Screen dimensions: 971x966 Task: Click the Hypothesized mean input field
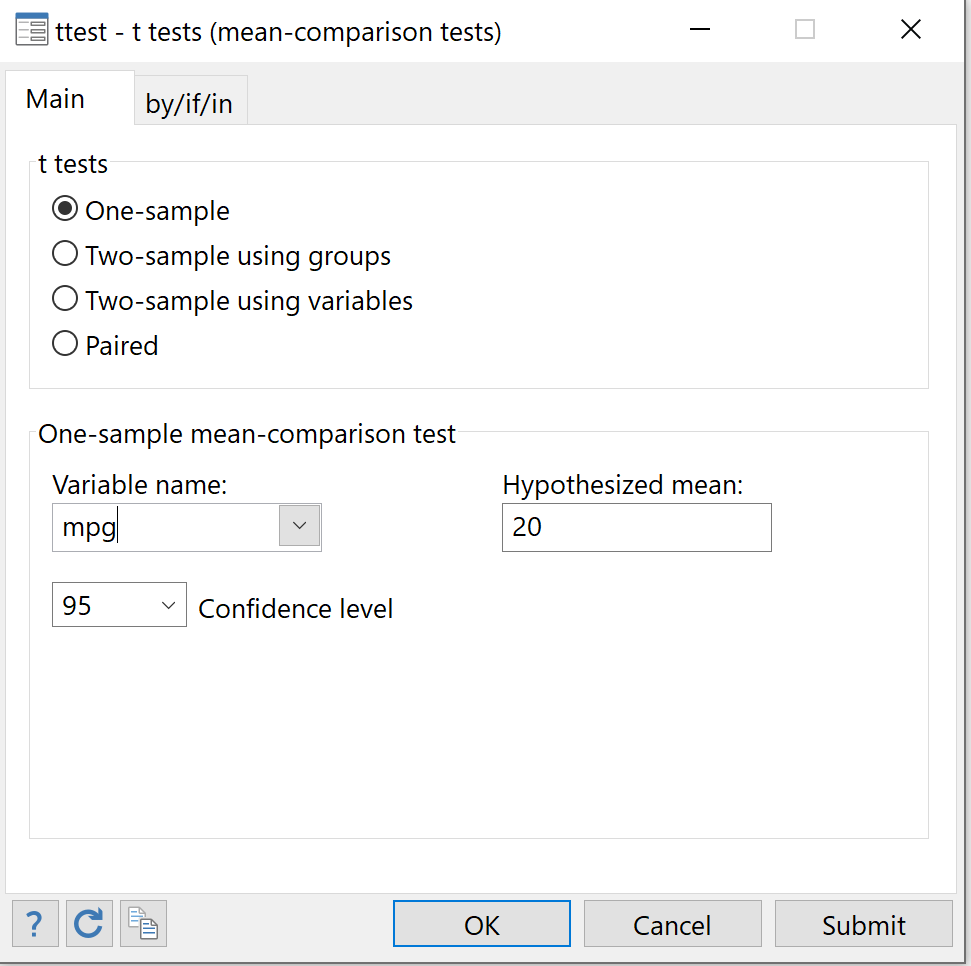(637, 528)
